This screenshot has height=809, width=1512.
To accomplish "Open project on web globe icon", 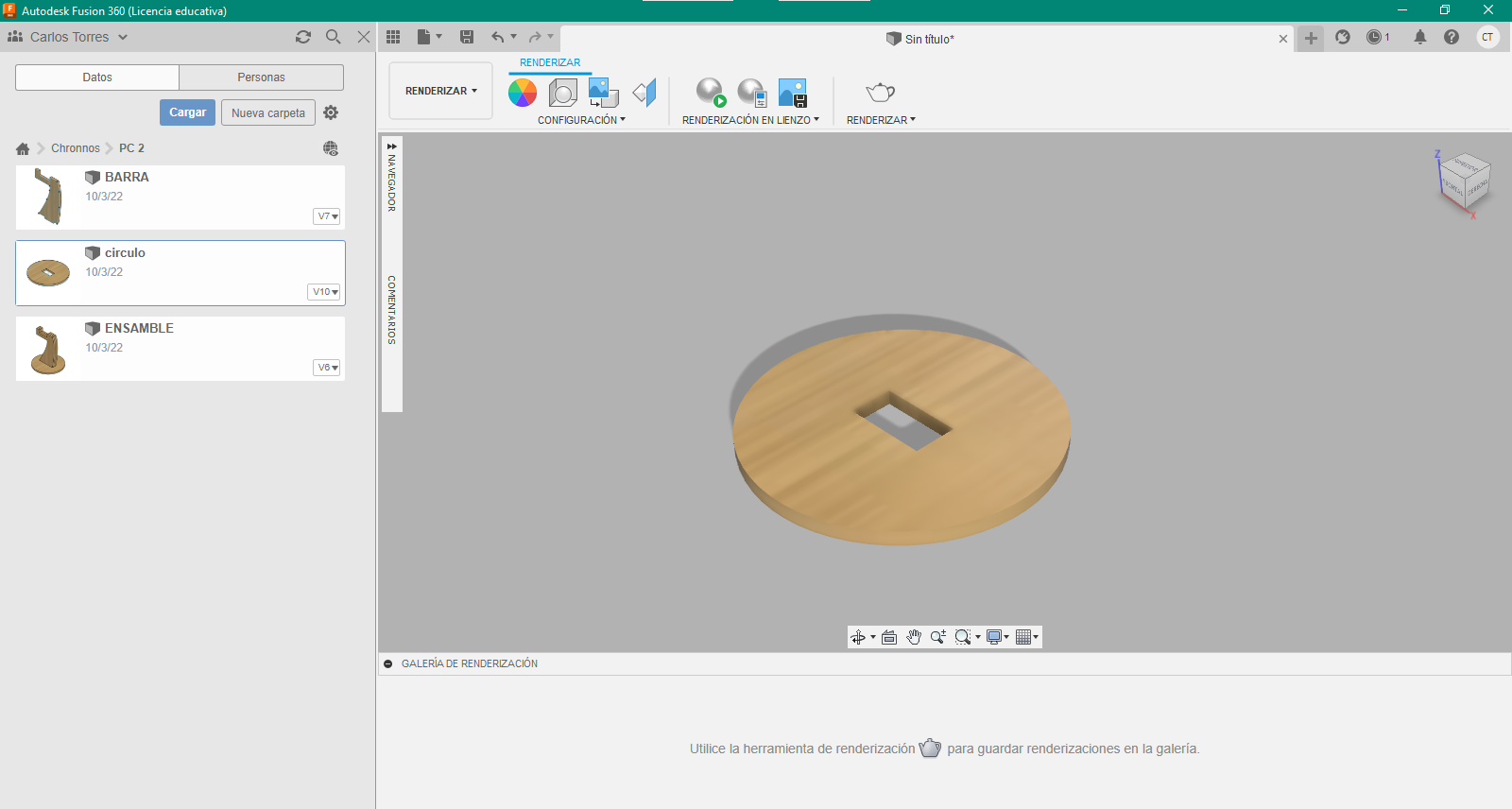I will (x=331, y=148).
